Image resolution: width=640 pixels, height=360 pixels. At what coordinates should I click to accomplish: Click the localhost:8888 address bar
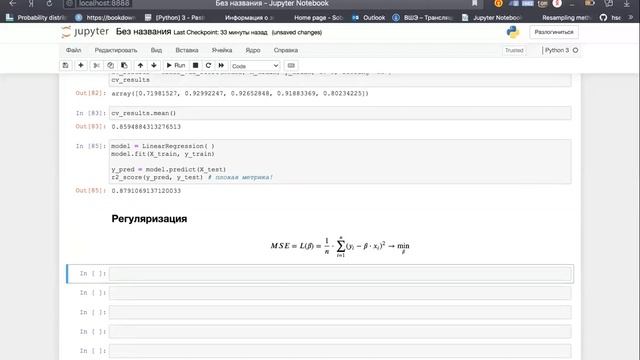click(x=104, y=3)
